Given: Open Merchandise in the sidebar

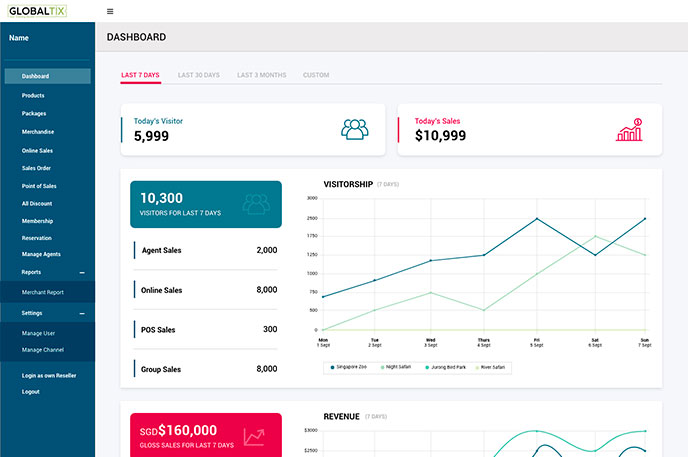Looking at the screenshot, I should [38, 132].
